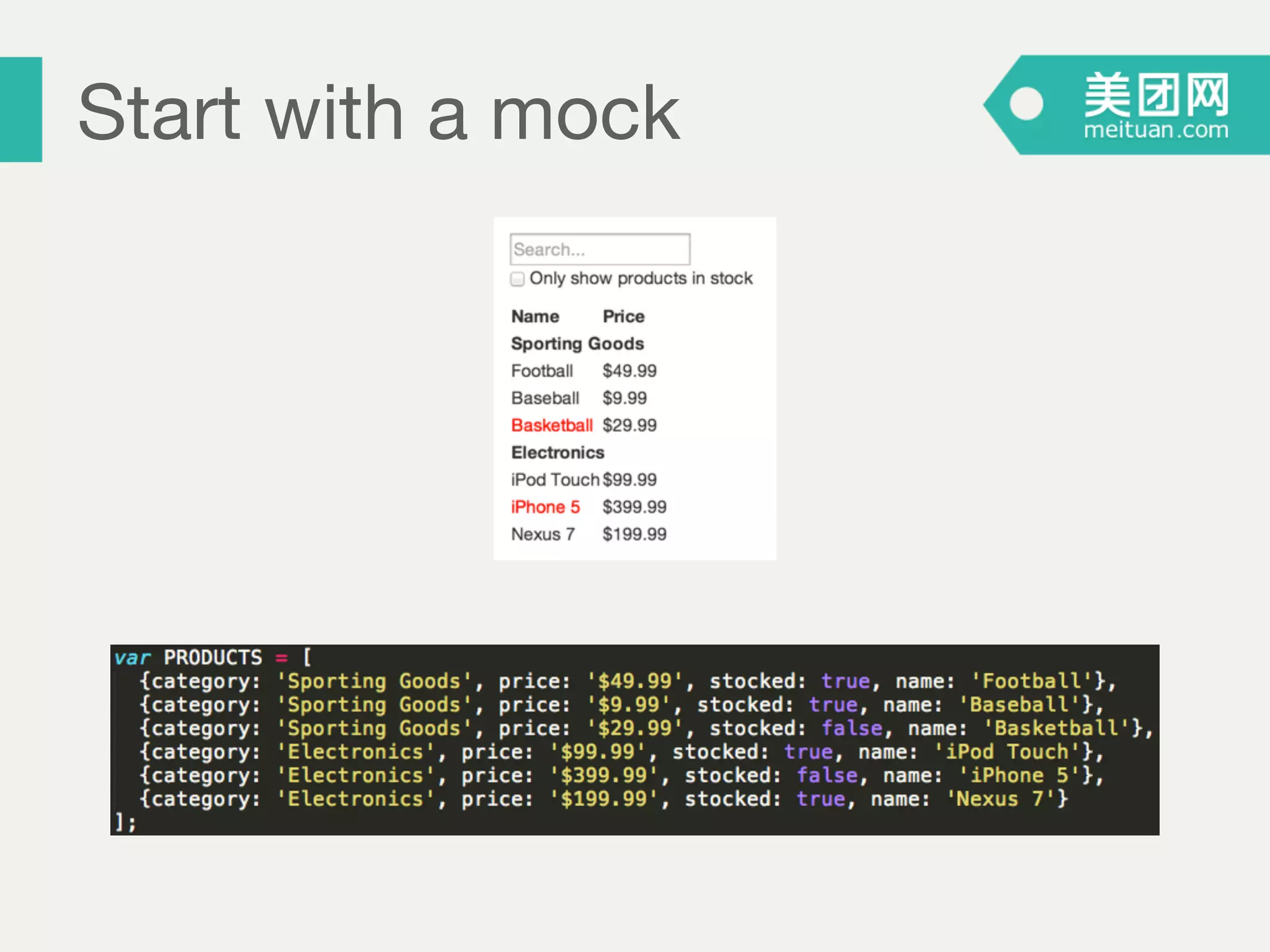Select the red 'Basketball' product name
1270x952 pixels.
(x=552, y=425)
